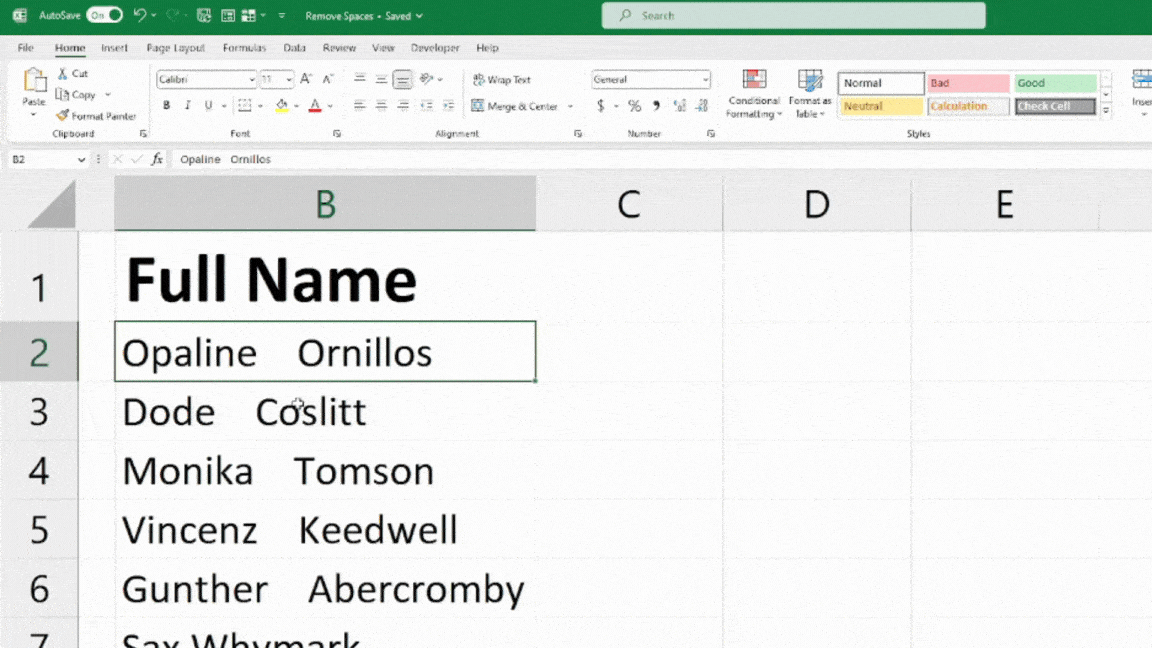Click the Increase Decimal icon
This screenshot has width=1152, height=648.
click(679, 105)
